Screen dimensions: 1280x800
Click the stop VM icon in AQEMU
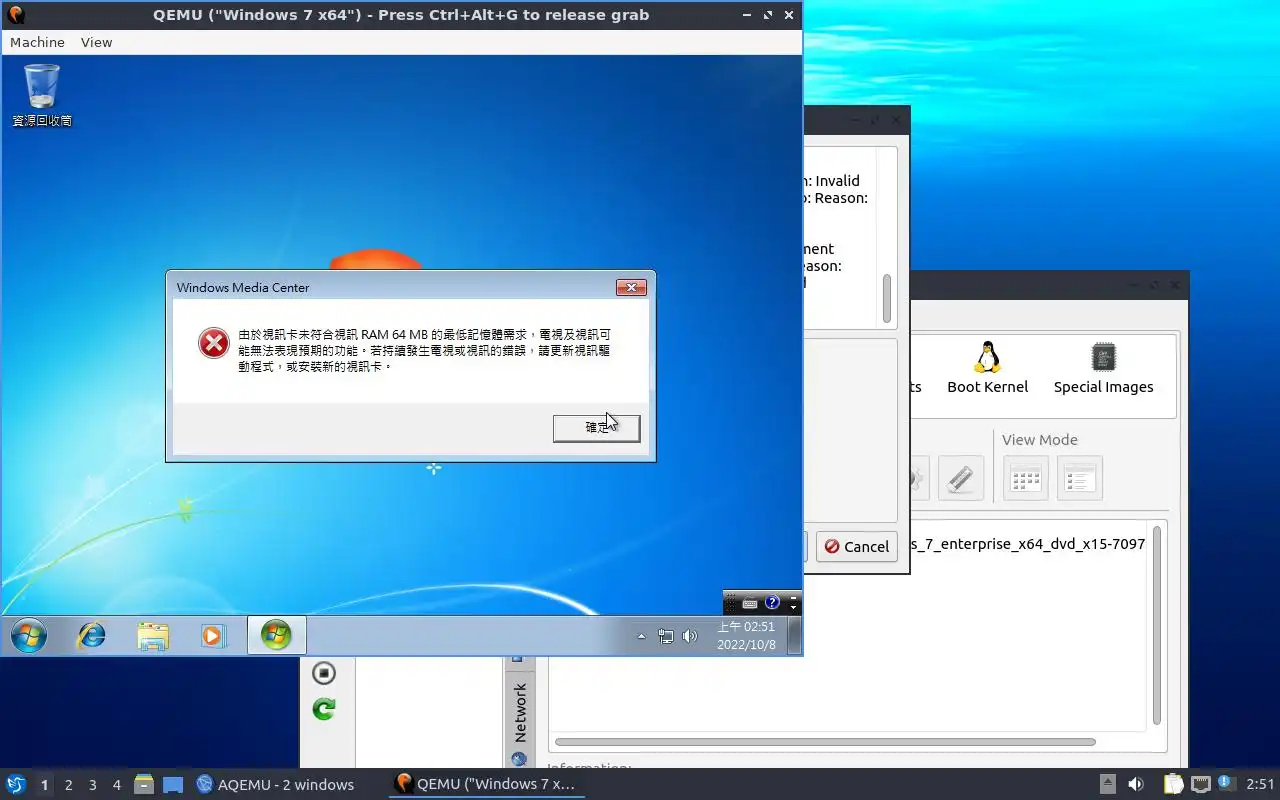click(x=323, y=672)
